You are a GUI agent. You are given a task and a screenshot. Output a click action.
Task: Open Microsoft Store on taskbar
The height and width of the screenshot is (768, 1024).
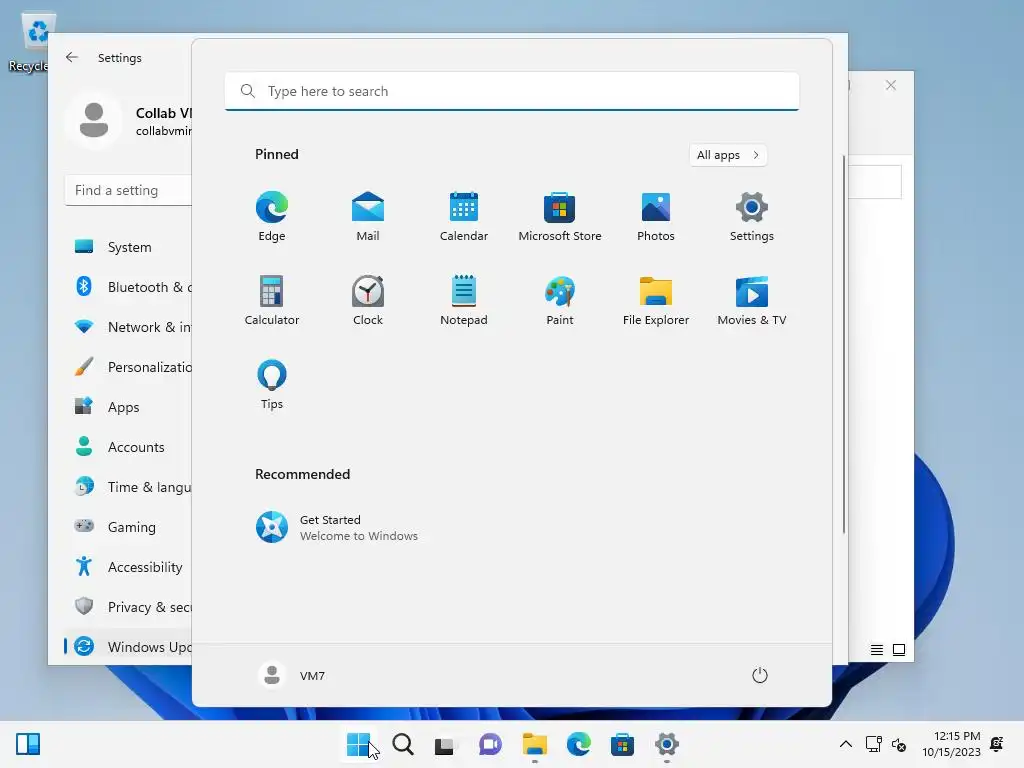click(x=622, y=744)
